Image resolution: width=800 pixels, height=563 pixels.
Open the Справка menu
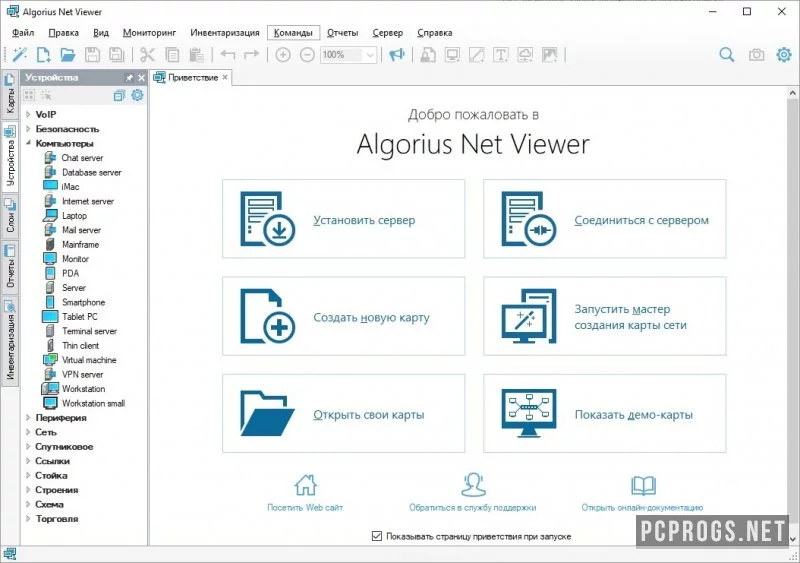point(435,33)
